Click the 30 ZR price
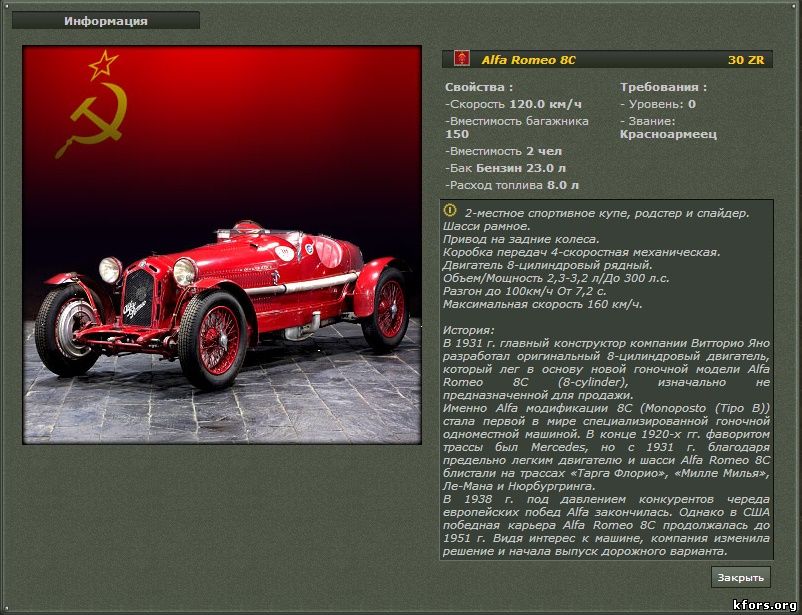 [746, 60]
